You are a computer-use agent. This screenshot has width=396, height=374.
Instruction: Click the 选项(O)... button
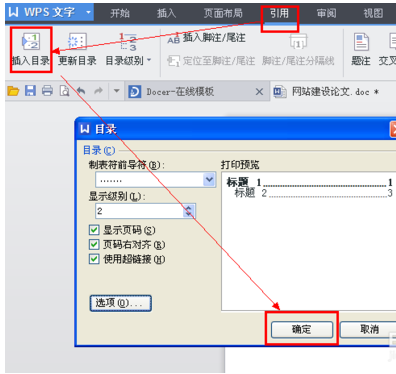pos(120,303)
